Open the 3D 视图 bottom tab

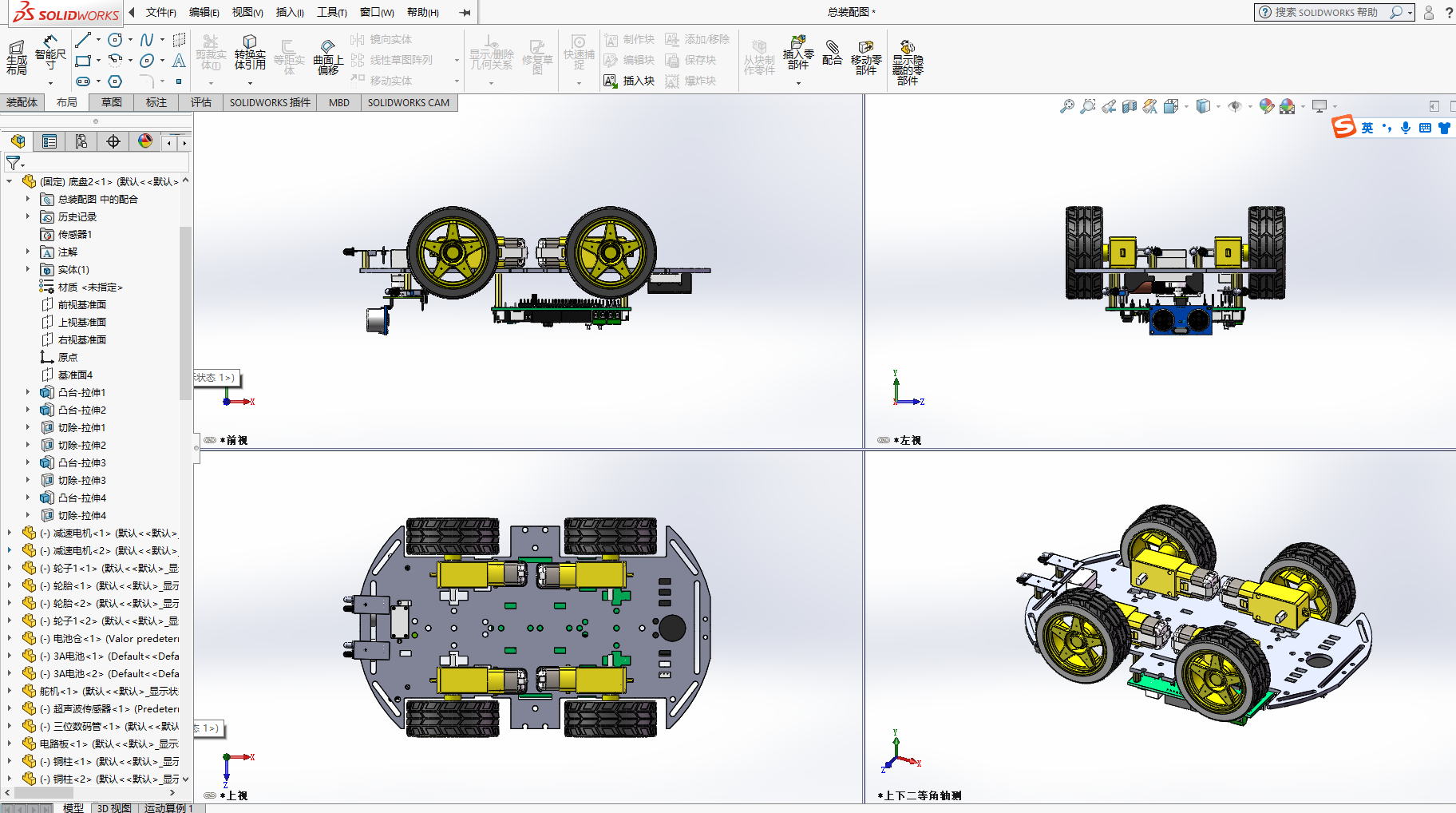click(x=114, y=807)
